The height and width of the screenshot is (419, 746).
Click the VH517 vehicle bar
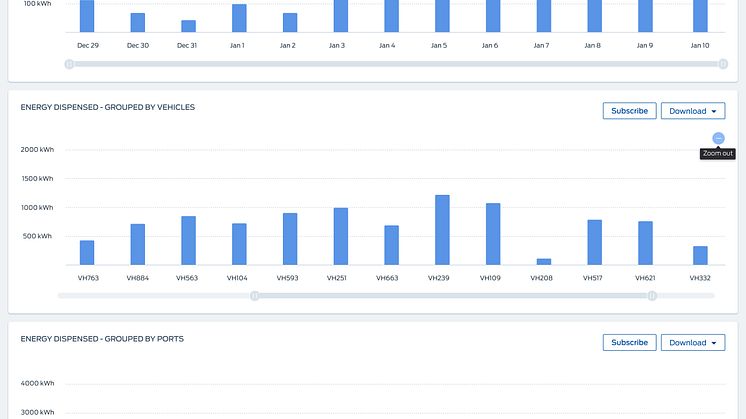[x=595, y=242]
